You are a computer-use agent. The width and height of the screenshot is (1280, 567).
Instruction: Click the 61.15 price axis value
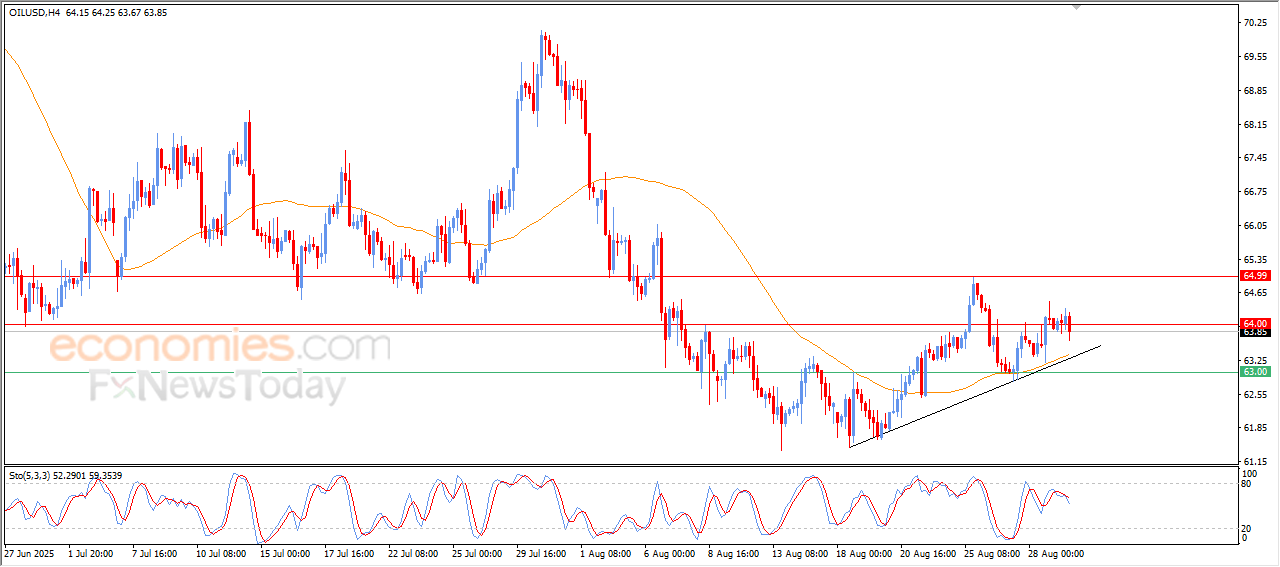click(1255, 461)
